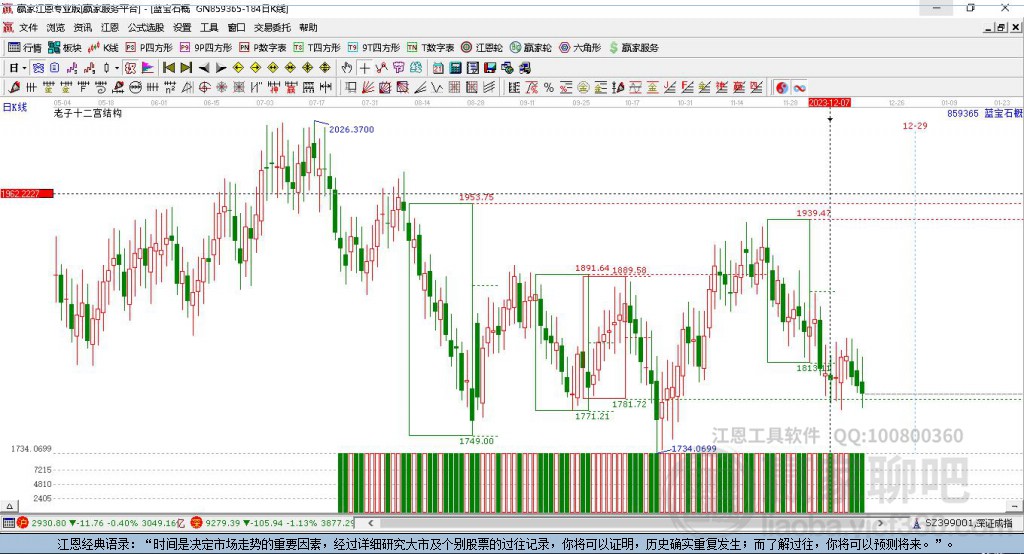
Task: Open the 六角形 hexagon chart
Action: pyautogui.click(x=580, y=48)
